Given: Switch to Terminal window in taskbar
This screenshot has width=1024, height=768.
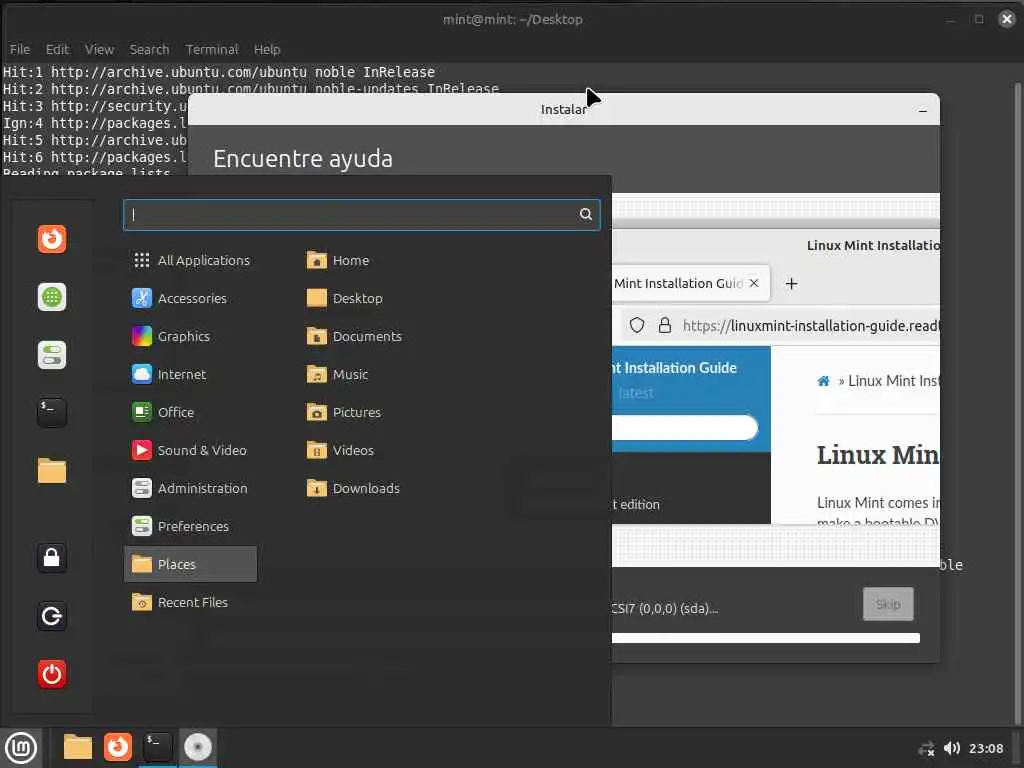Looking at the screenshot, I should (x=157, y=747).
